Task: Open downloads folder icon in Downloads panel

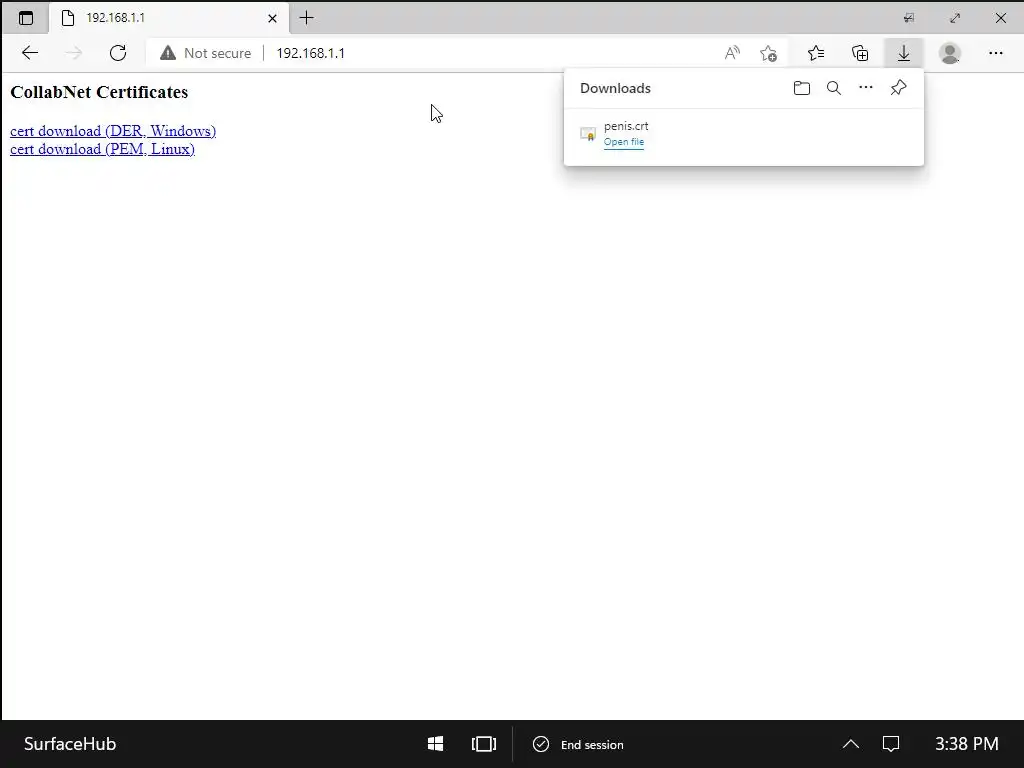Action: click(x=801, y=88)
